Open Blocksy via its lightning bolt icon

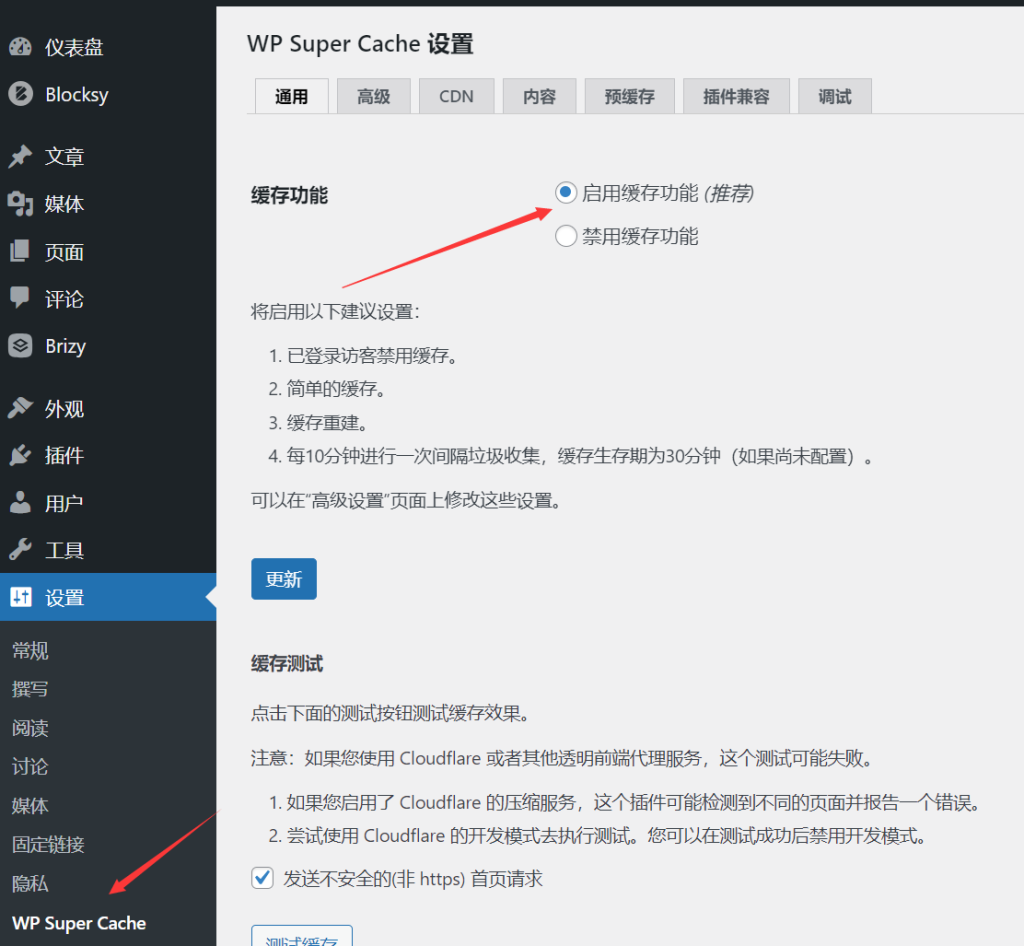pos(20,95)
